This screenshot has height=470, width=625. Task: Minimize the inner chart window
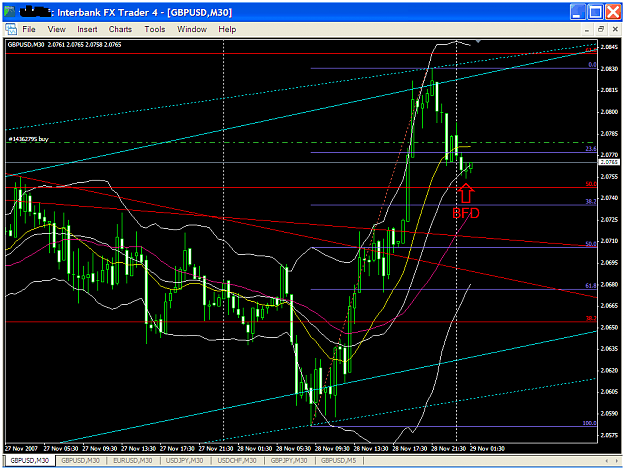587,29
